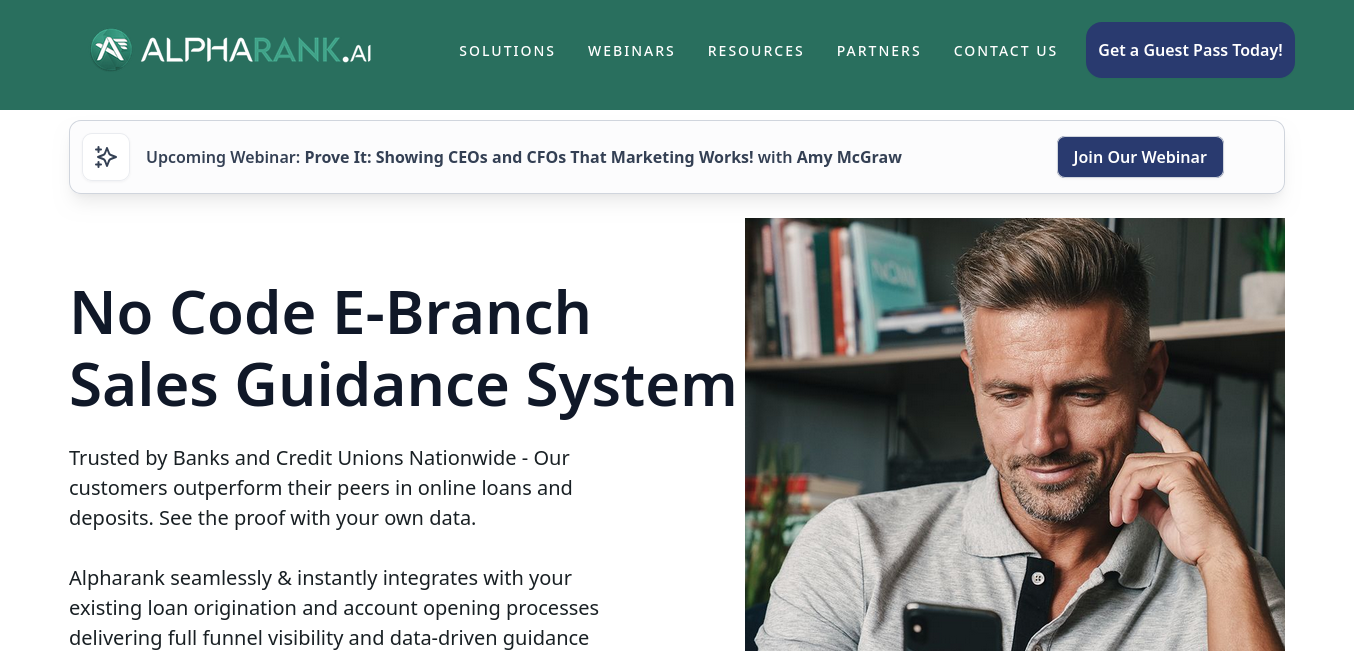Open the Resources menu item
Screen dimensions: 1366x651
[756, 51]
